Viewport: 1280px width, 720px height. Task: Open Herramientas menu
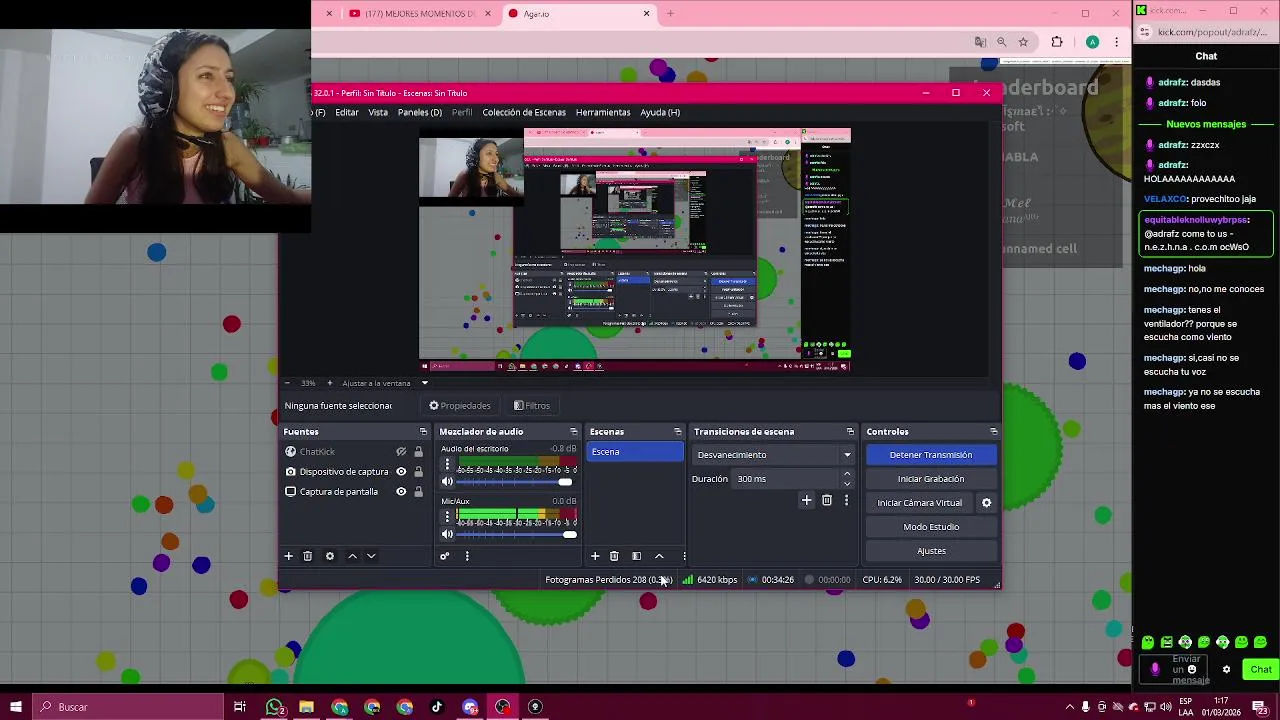(x=603, y=113)
